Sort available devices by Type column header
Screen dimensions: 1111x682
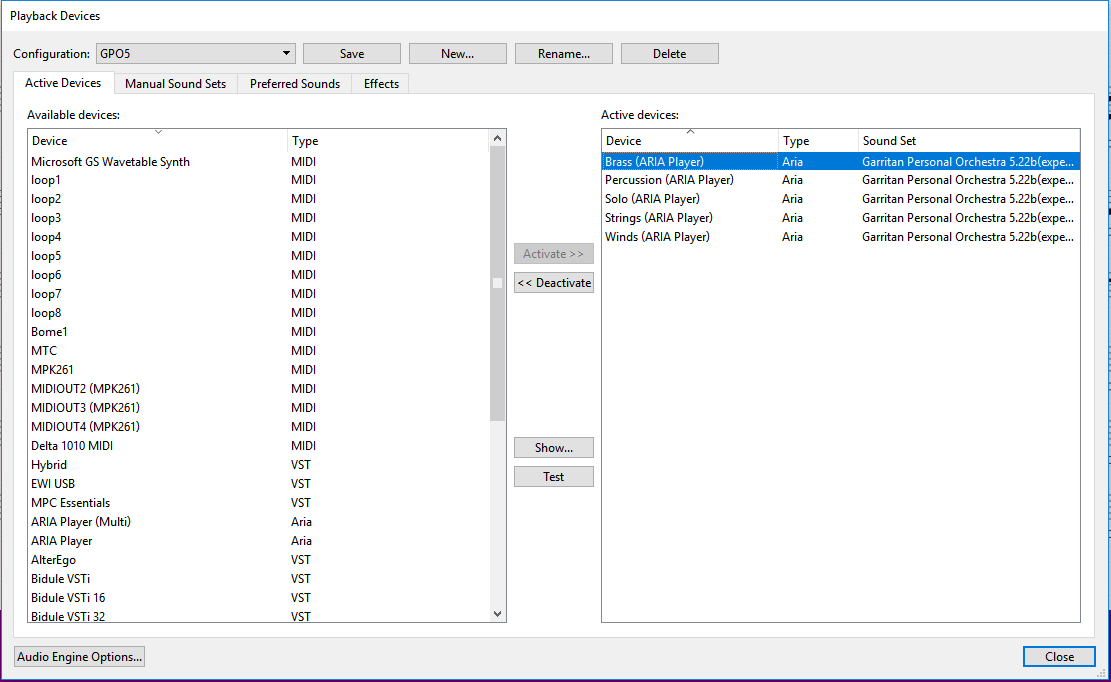tap(387, 141)
